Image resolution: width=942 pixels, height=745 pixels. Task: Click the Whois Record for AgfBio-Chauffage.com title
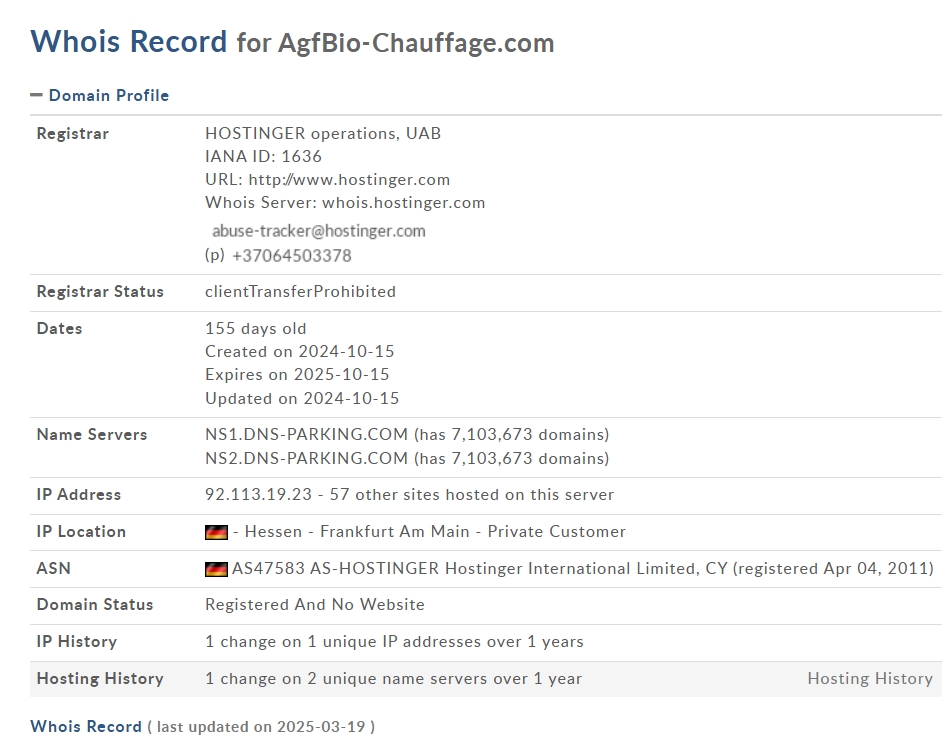[292, 42]
